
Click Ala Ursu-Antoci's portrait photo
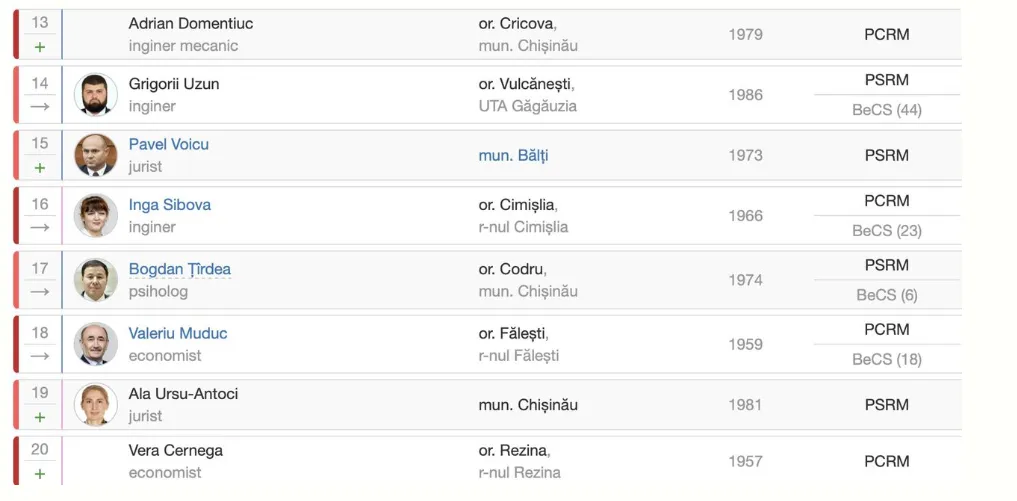pyautogui.click(x=96, y=405)
